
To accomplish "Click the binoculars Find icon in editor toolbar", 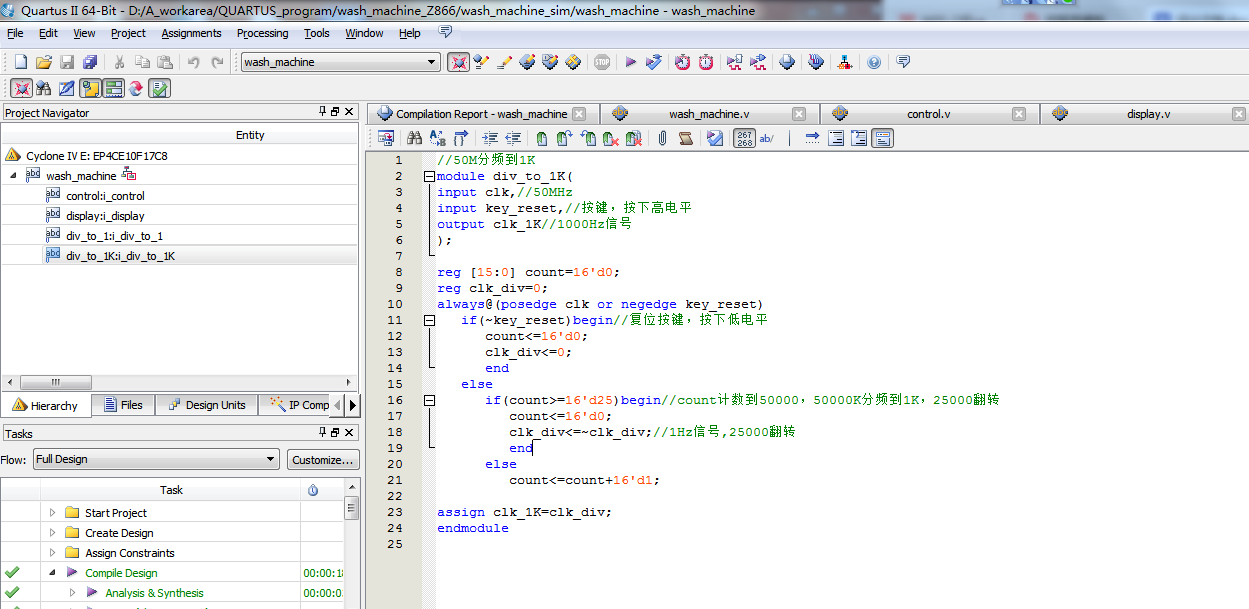I will pyautogui.click(x=414, y=139).
